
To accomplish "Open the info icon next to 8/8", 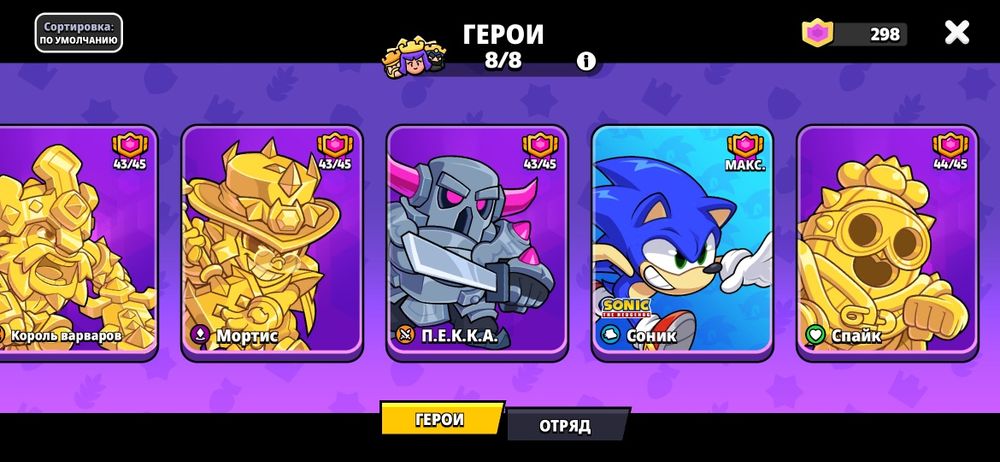I will click(585, 61).
